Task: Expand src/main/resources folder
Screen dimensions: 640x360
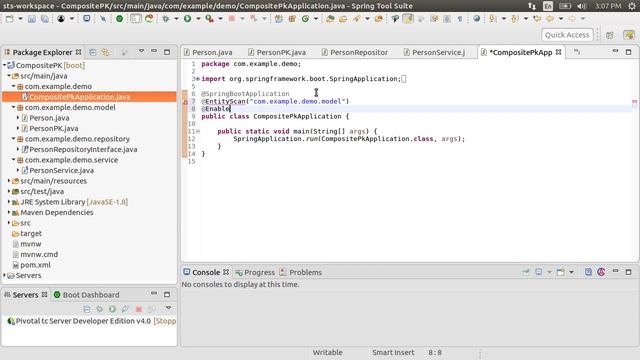Action: coord(9,180)
